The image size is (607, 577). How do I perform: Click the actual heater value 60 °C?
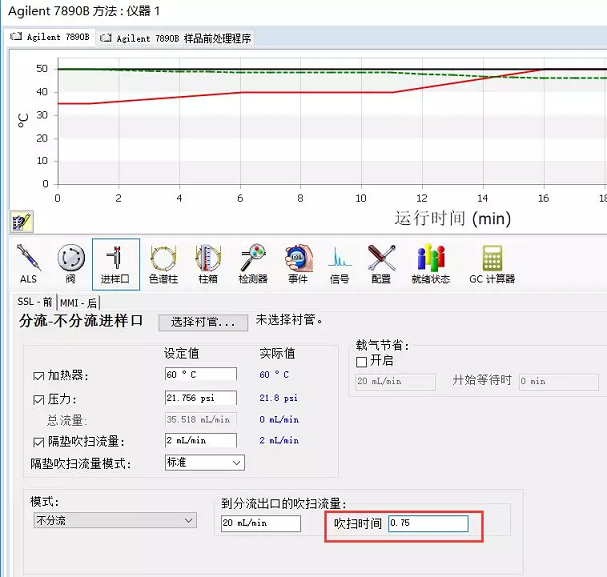coord(274,375)
